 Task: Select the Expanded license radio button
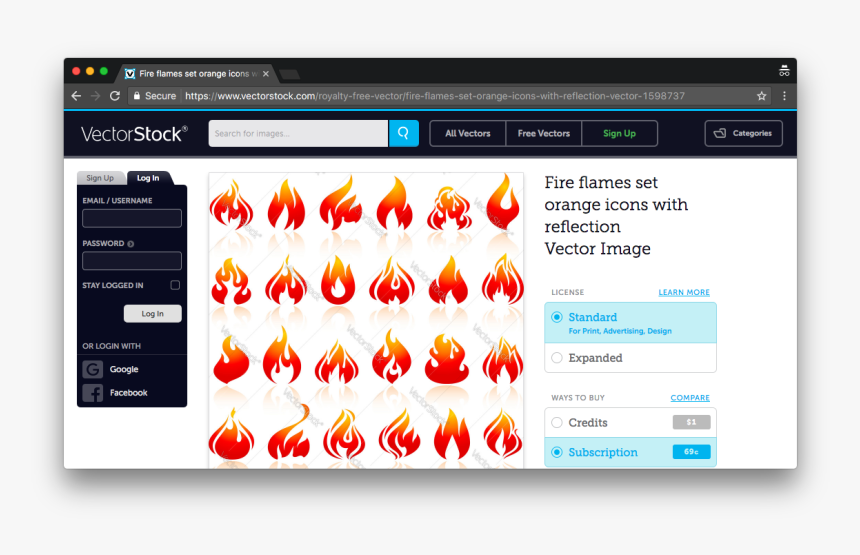(x=557, y=358)
